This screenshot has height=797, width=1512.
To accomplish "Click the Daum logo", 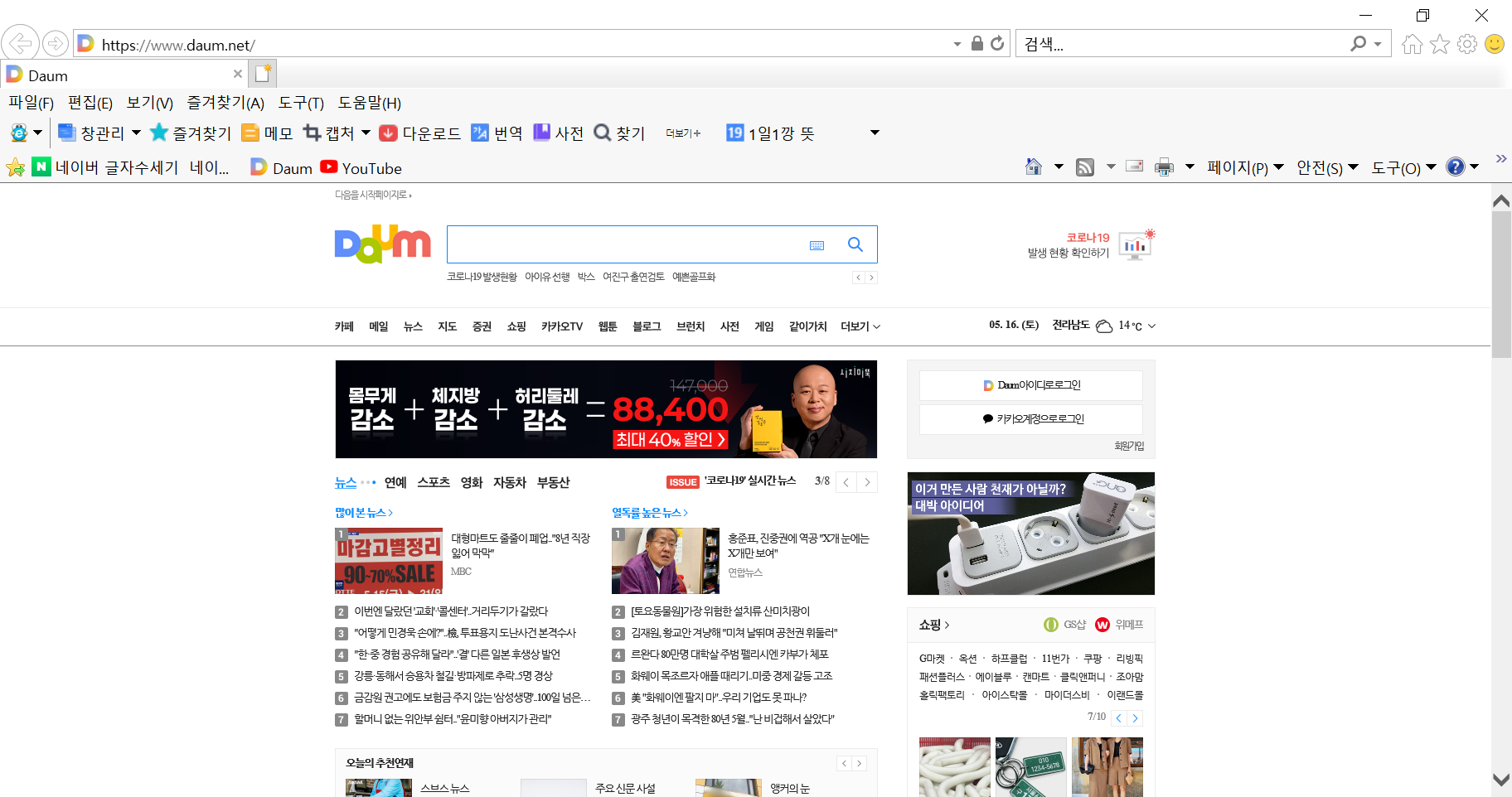I will [382, 244].
